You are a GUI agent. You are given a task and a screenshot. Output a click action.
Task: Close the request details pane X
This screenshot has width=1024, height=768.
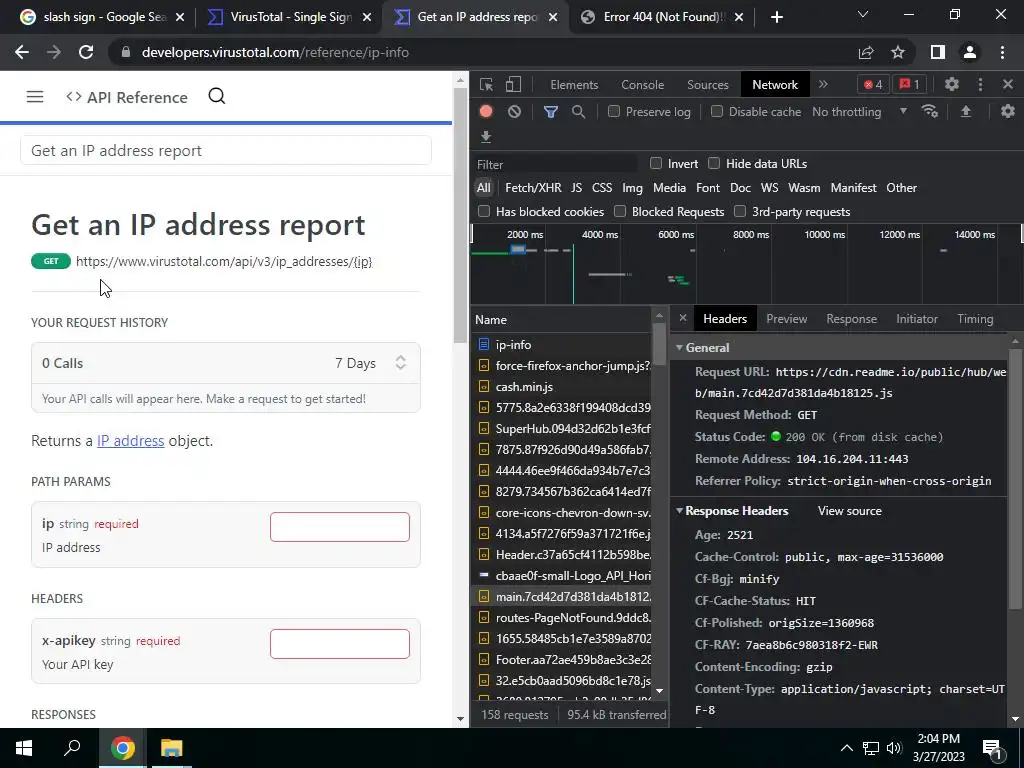682,318
